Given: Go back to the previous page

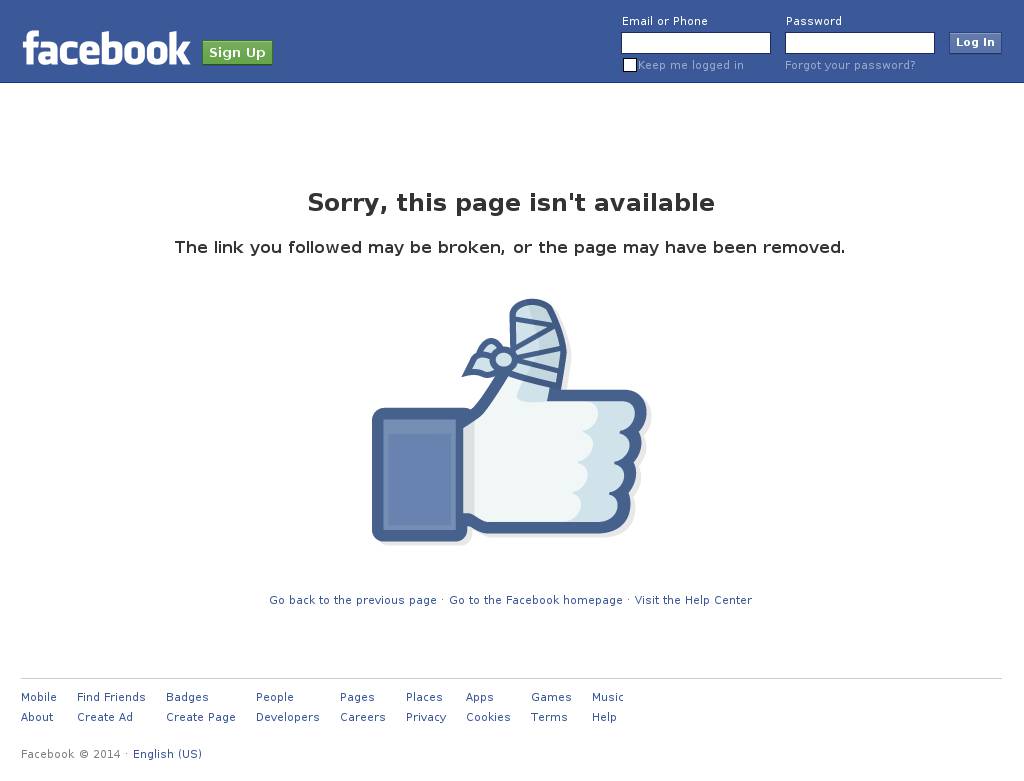Looking at the screenshot, I should pyautogui.click(x=353, y=600).
